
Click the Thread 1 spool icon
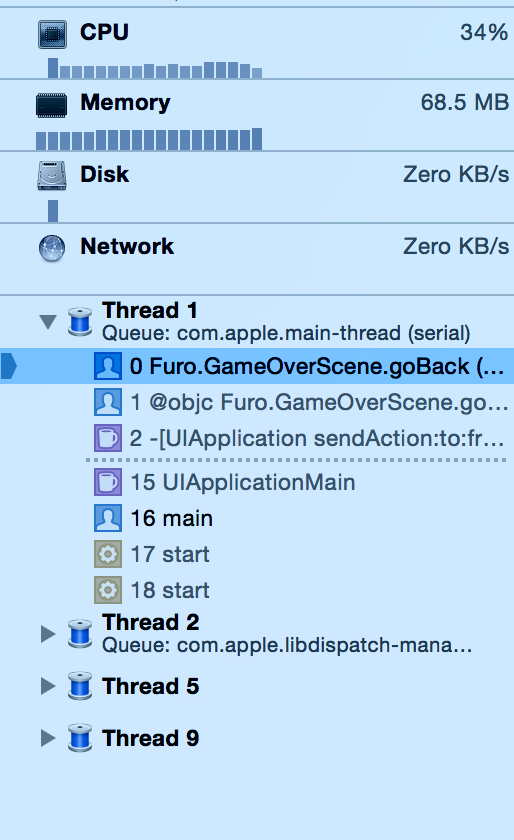80,321
